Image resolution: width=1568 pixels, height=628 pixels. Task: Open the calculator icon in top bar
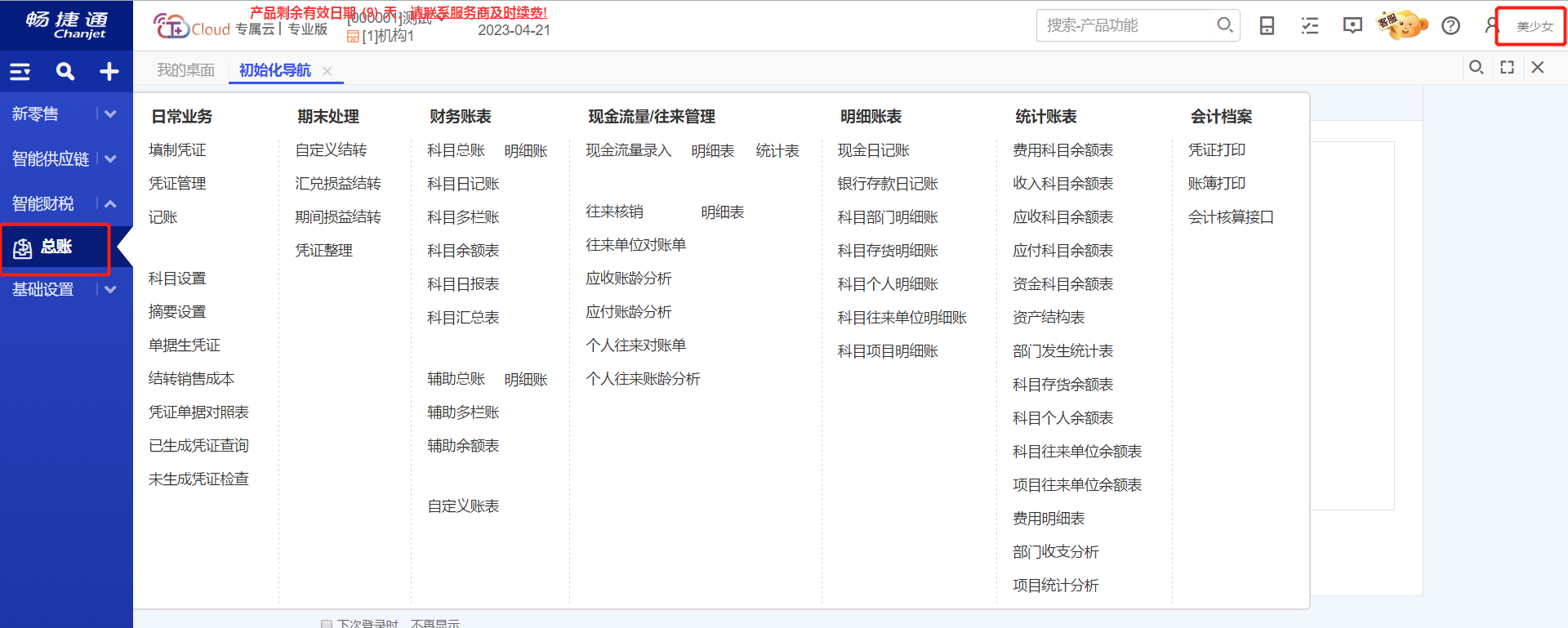[1267, 26]
